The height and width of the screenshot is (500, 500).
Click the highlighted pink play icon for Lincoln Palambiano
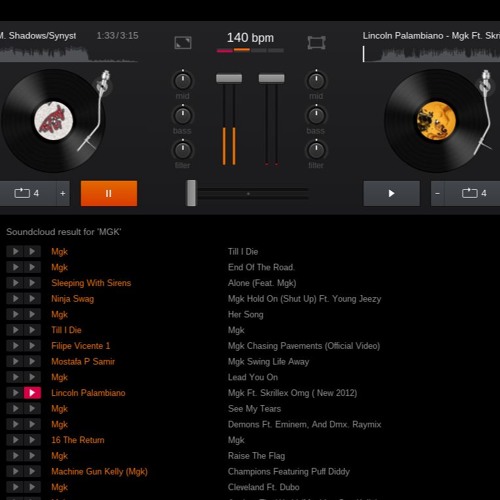tap(32, 393)
